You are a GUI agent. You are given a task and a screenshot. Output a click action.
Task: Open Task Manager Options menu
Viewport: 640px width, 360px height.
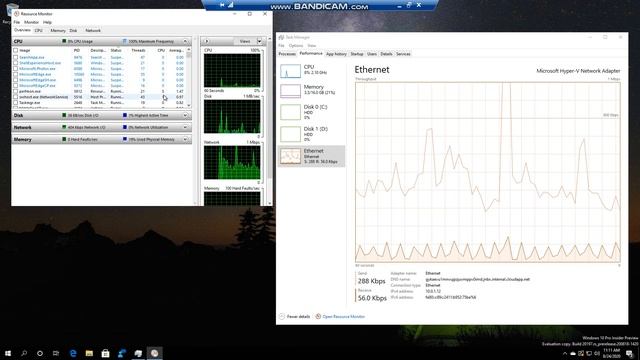pos(296,46)
